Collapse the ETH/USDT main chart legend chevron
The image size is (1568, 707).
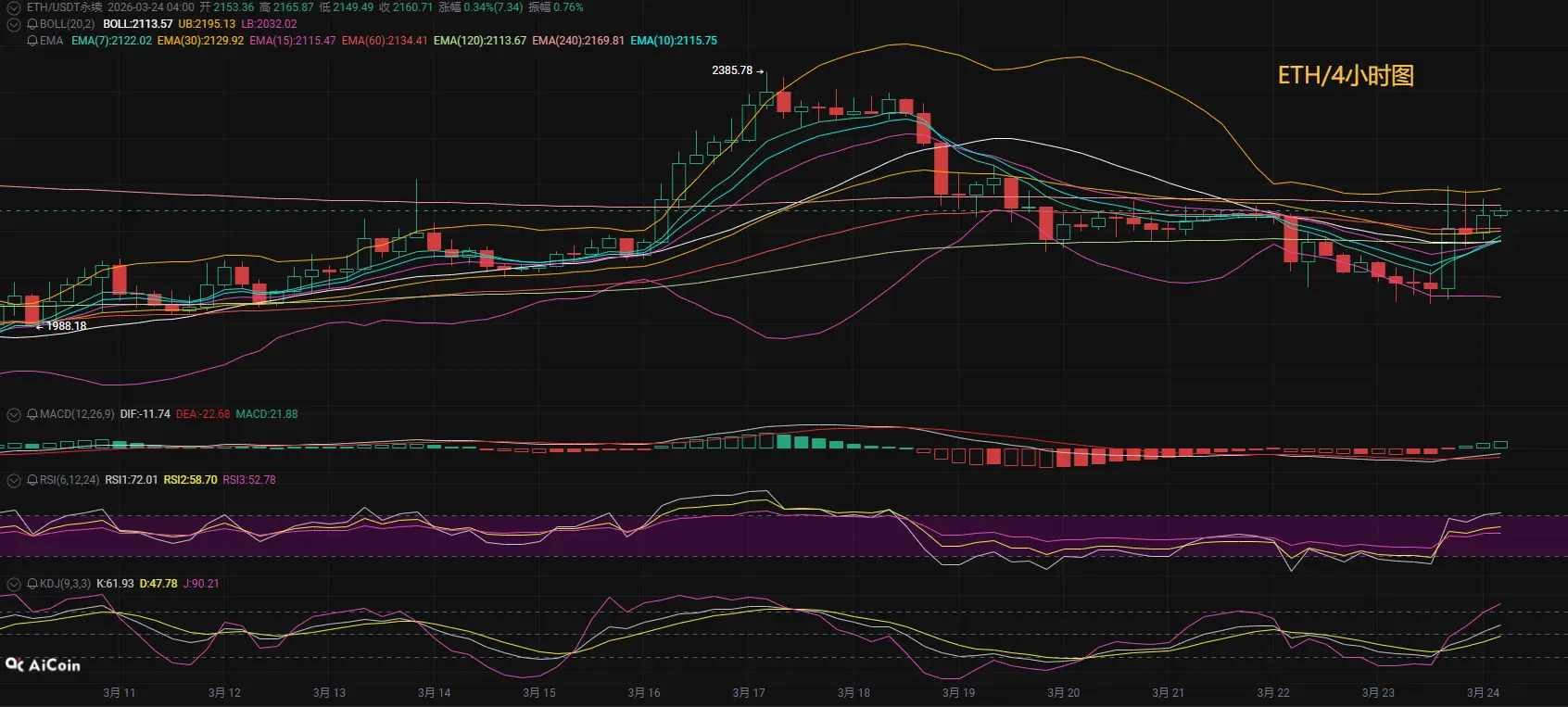click(x=14, y=7)
